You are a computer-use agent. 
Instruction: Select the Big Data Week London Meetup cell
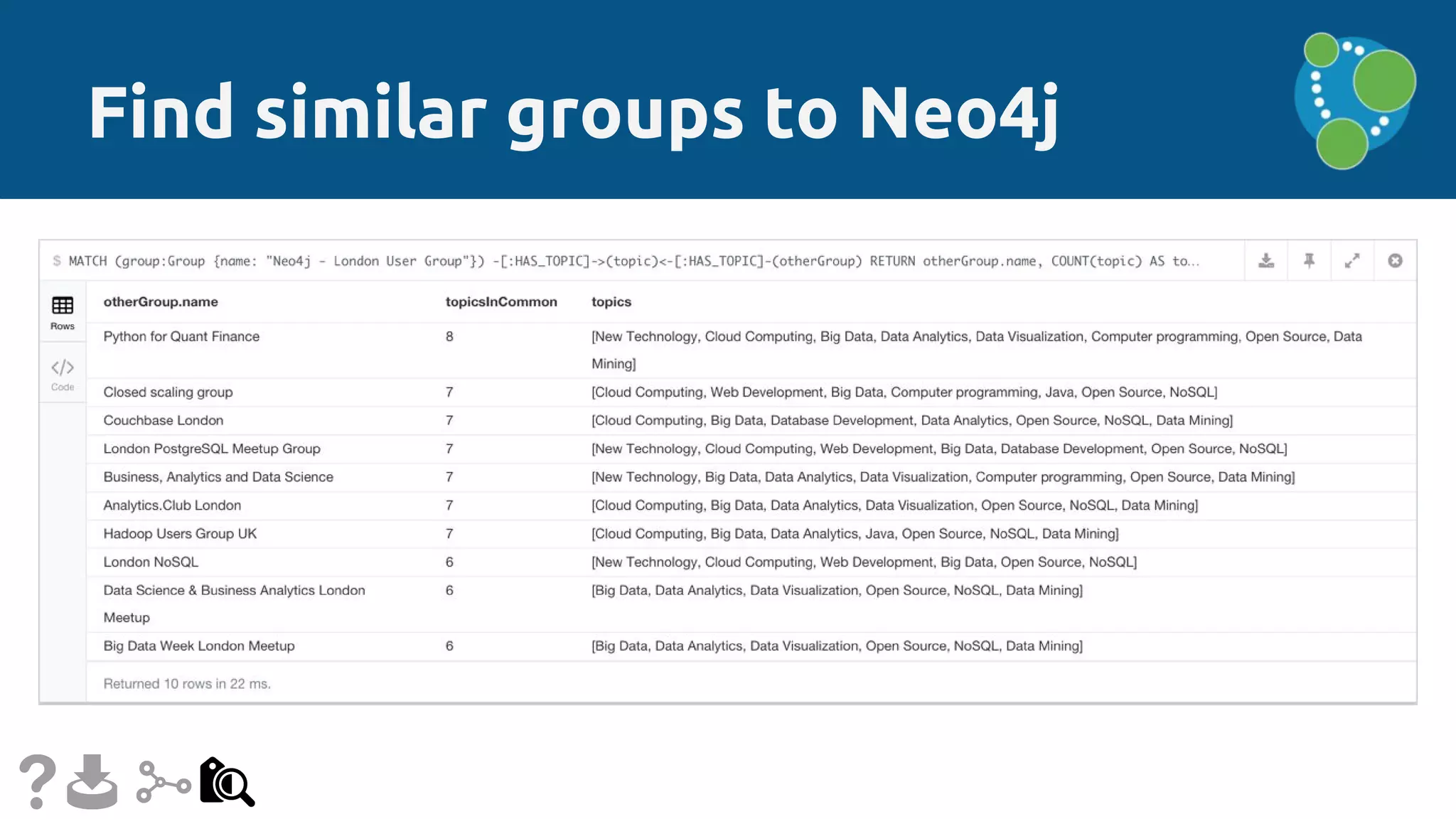tap(199, 646)
